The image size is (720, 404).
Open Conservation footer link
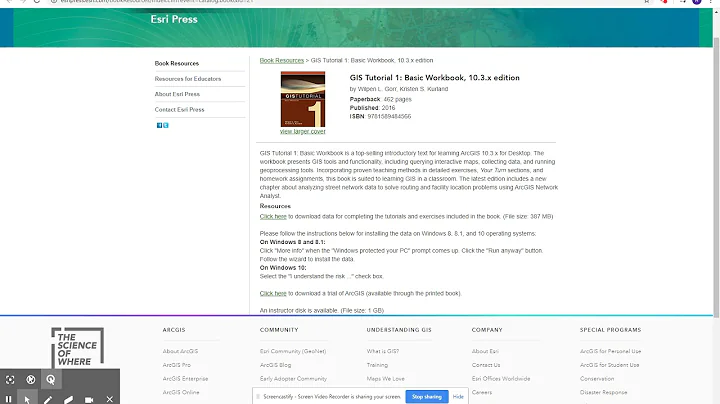(x=597, y=379)
